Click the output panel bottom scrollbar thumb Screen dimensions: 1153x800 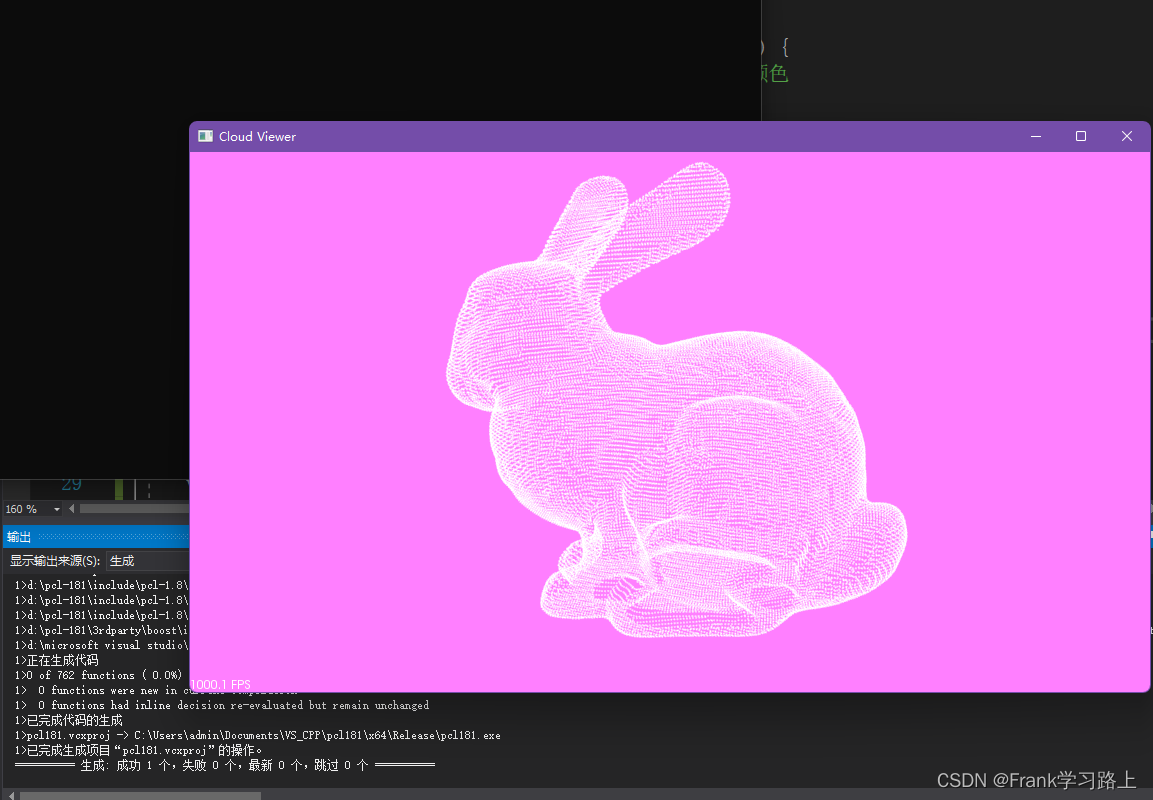(x=140, y=796)
